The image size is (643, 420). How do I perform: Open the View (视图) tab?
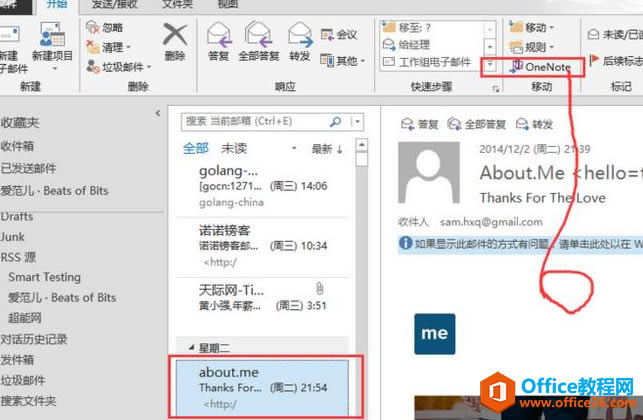coord(228,4)
